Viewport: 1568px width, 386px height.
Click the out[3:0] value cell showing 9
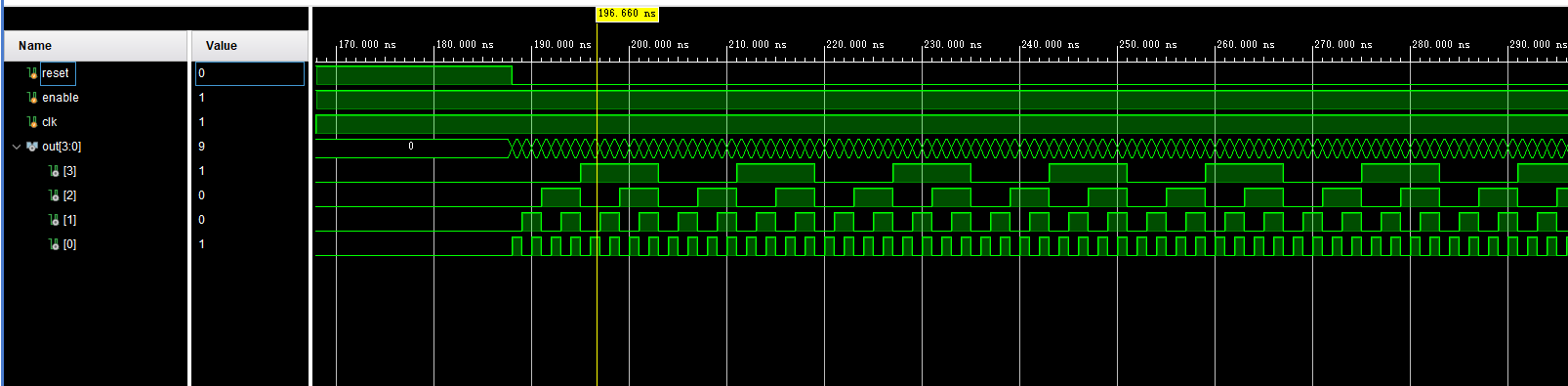[x=251, y=147]
